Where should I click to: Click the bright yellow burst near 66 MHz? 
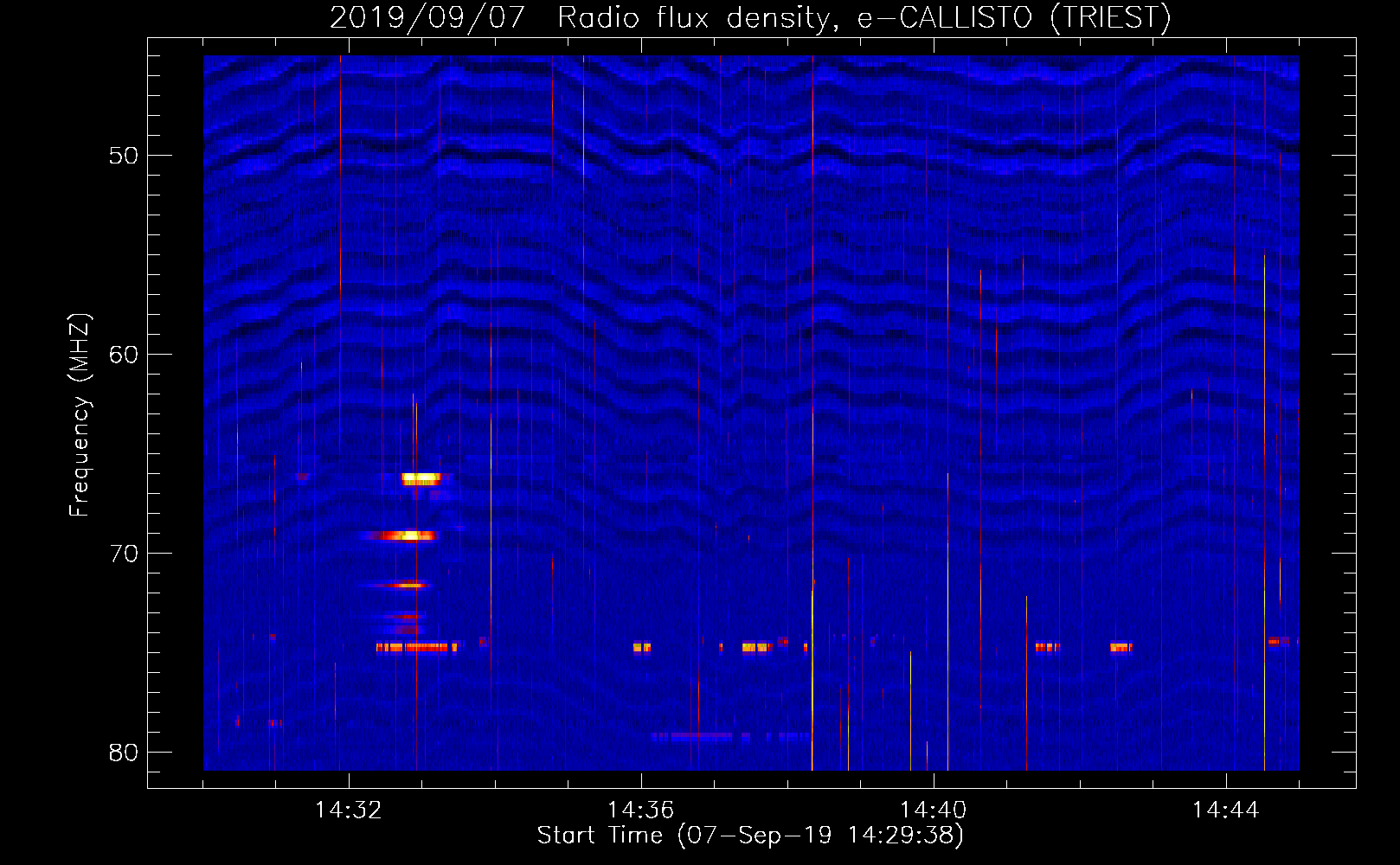(421, 478)
